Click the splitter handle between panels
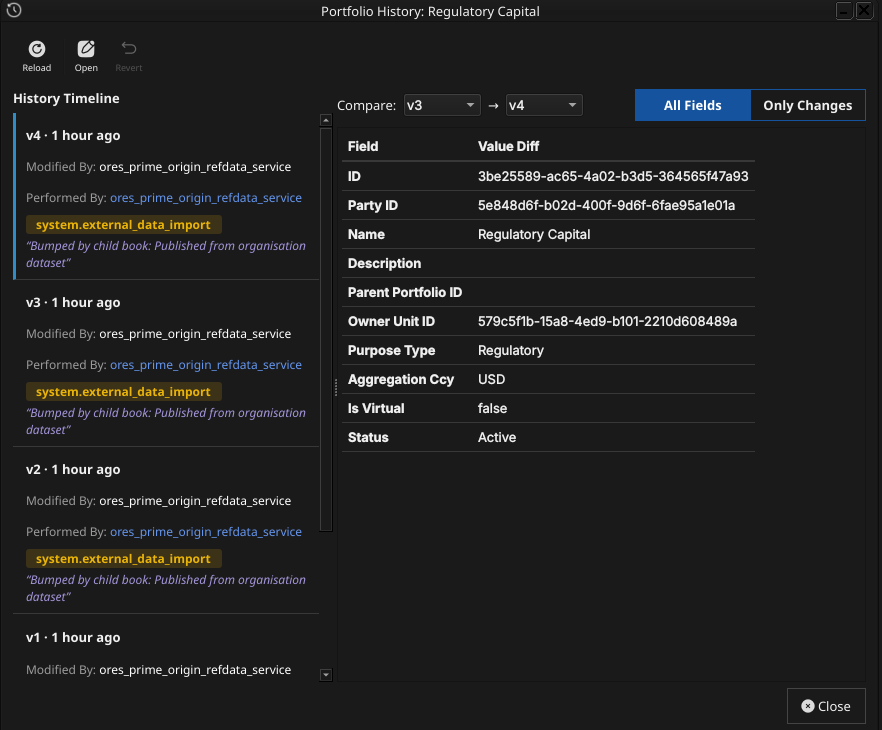This screenshot has width=882, height=730. pyautogui.click(x=336, y=388)
